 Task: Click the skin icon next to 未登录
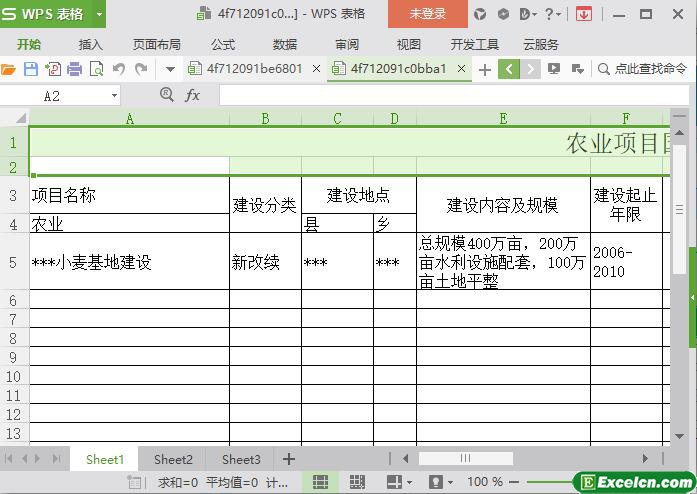coord(480,14)
